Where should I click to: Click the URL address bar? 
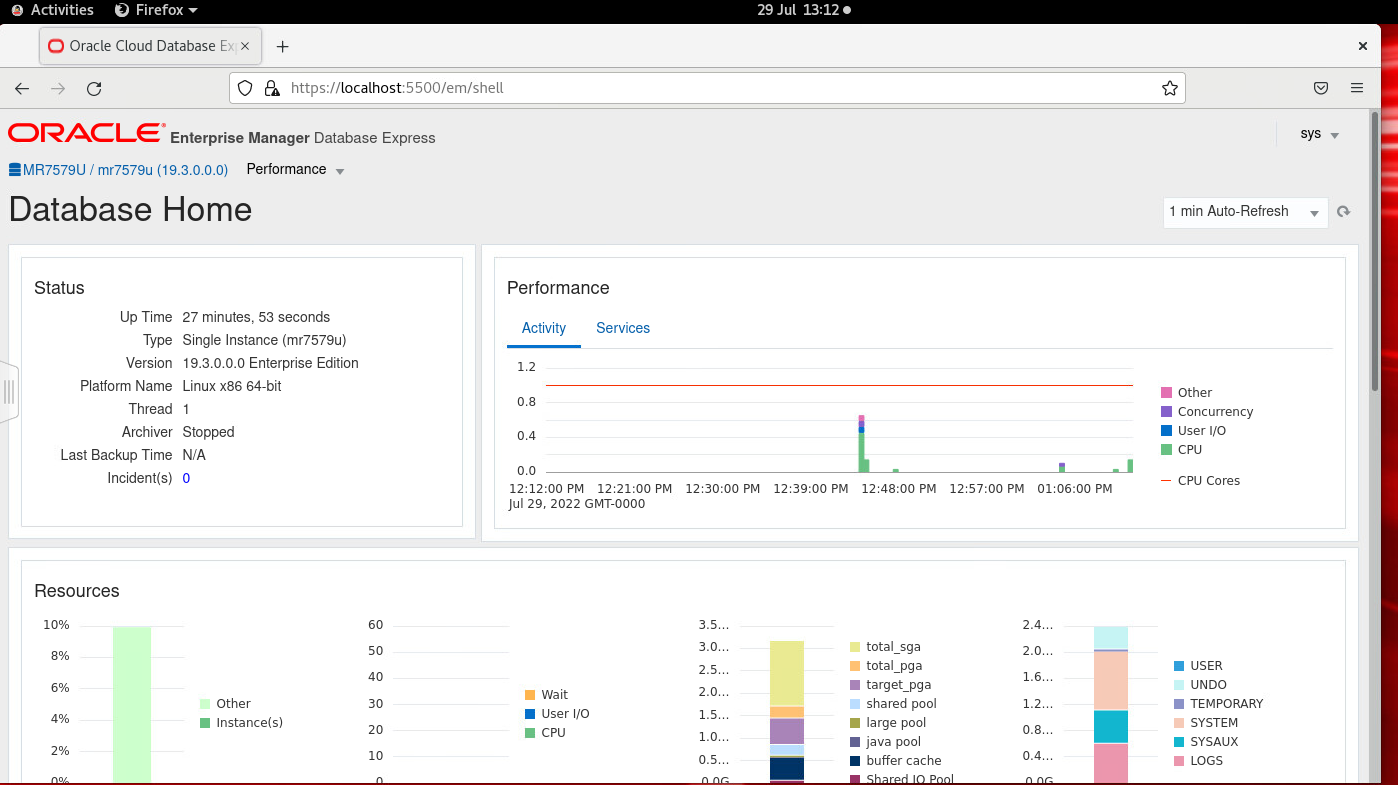(707, 88)
